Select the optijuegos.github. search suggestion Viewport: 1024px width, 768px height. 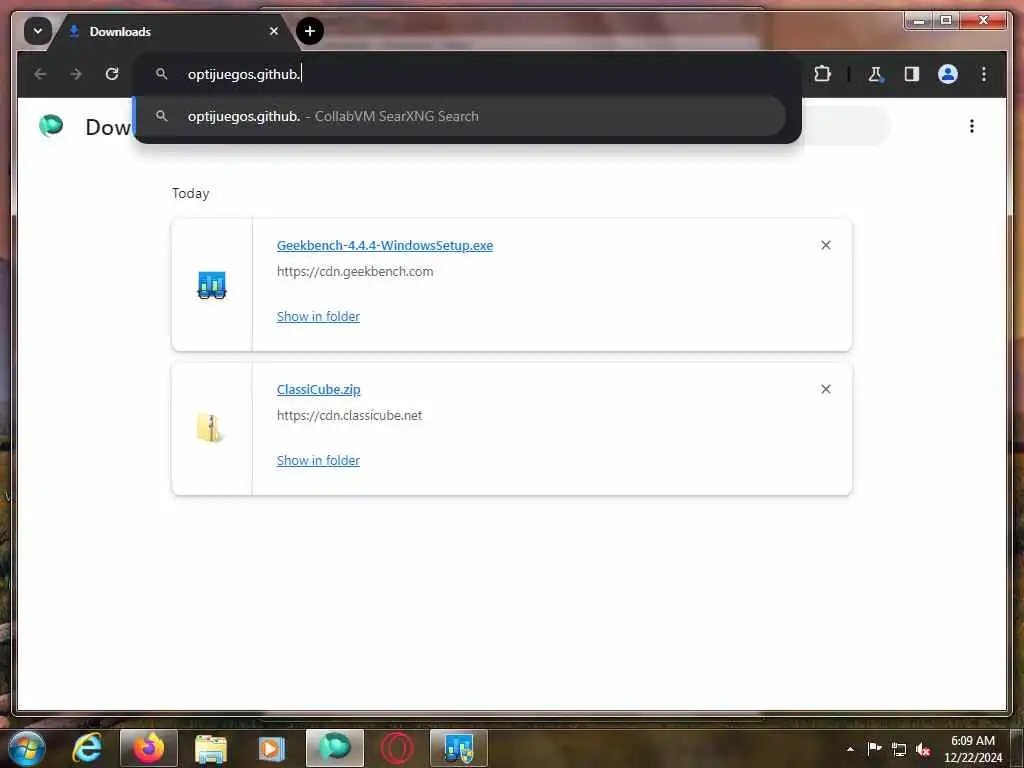tap(460, 116)
